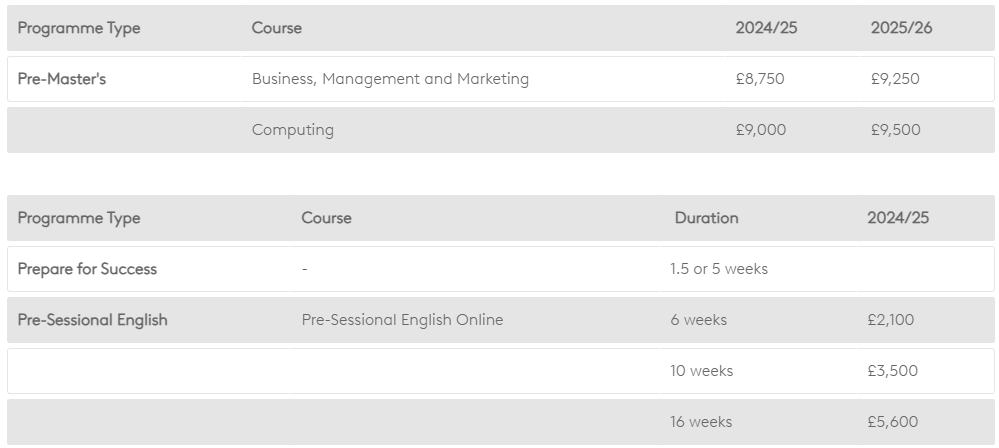Image resolution: width=999 pixels, height=448 pixels.
Task: Click the £8,750 fee amount
Action: click(x=760, y=79)
